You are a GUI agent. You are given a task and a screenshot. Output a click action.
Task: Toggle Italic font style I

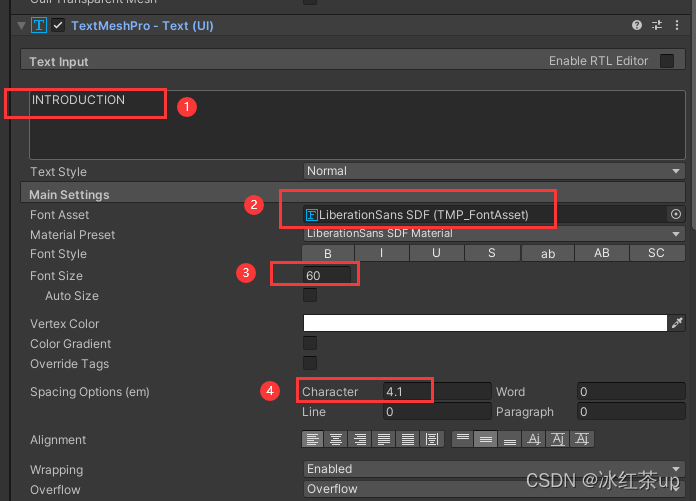point(382,253)
